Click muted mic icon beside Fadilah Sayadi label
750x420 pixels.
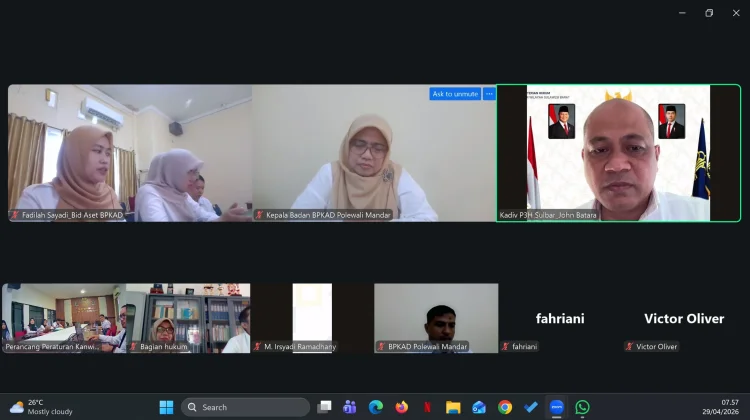(15, 215)
